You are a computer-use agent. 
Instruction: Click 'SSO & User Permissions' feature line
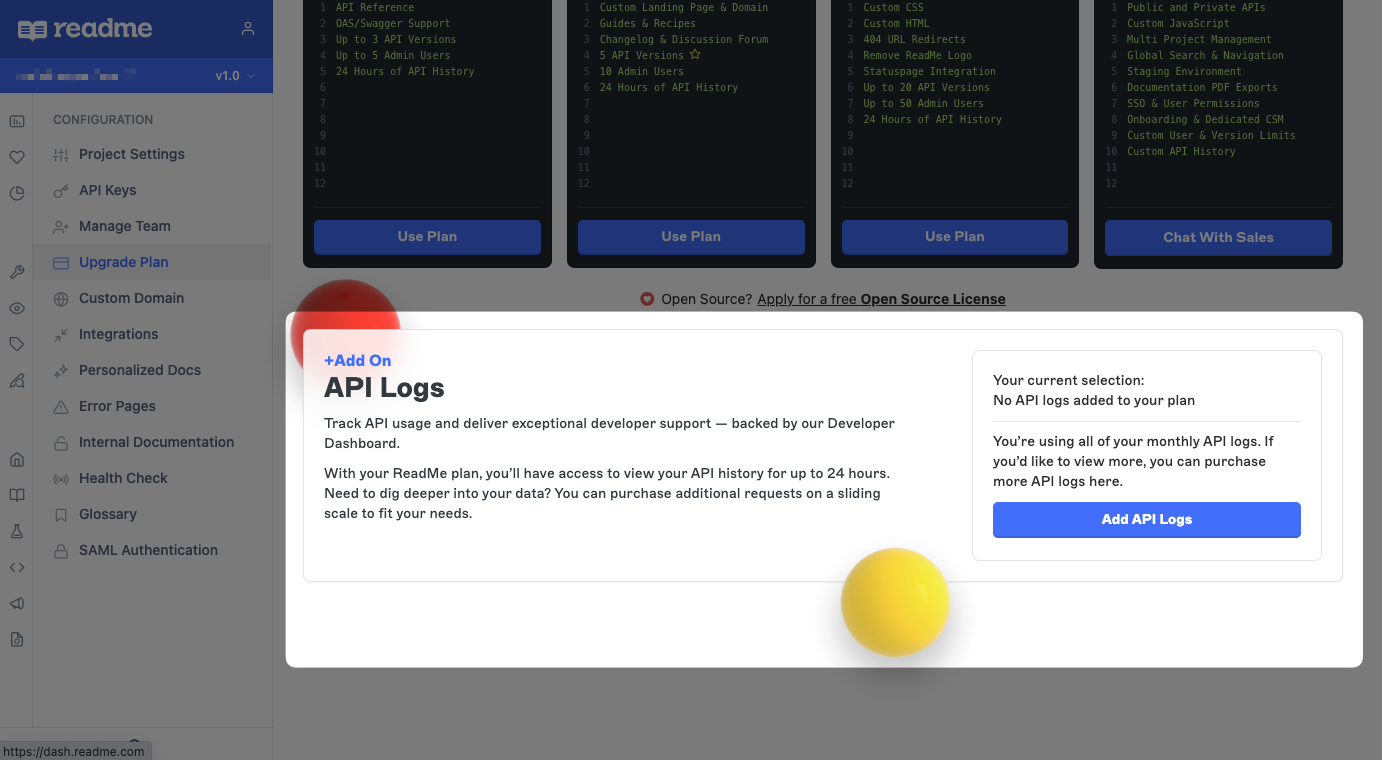pos(1193,103)
